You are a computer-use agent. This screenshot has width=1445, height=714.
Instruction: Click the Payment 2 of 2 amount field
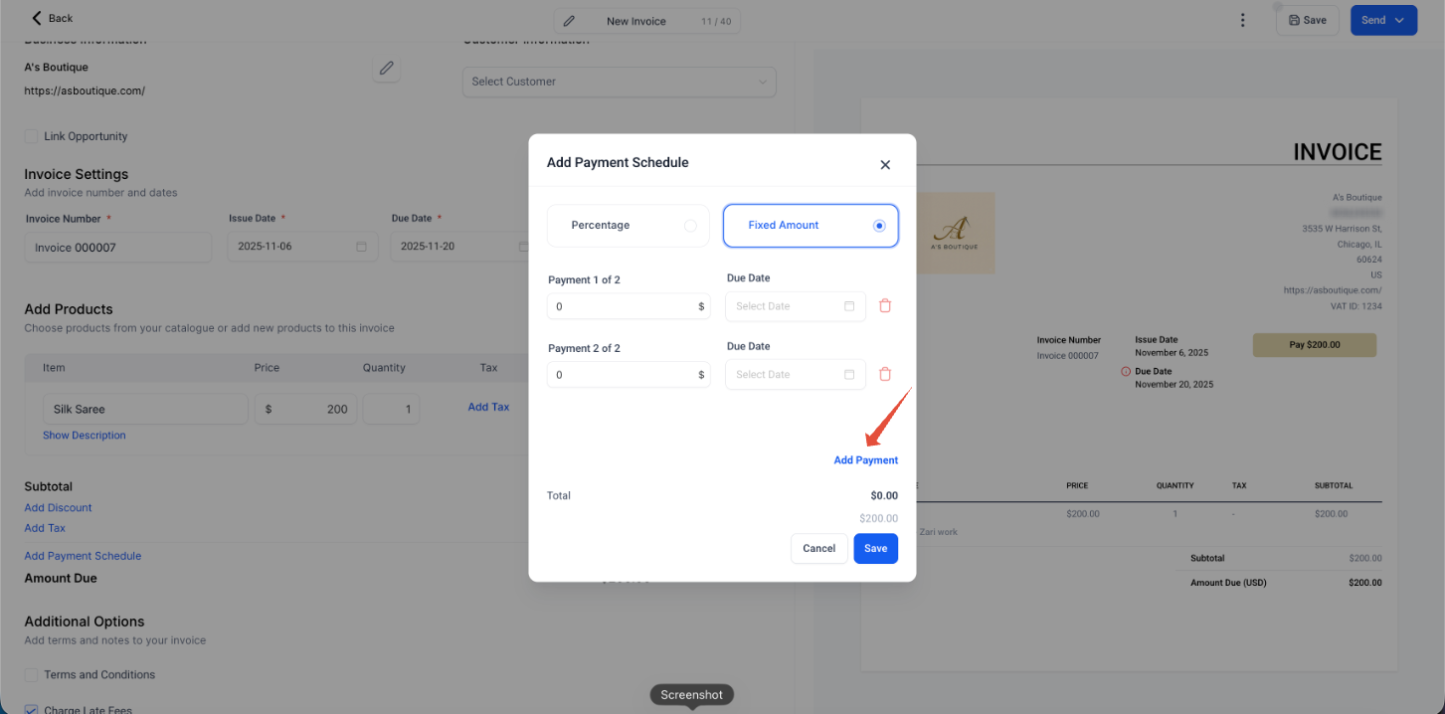point(628,374)
